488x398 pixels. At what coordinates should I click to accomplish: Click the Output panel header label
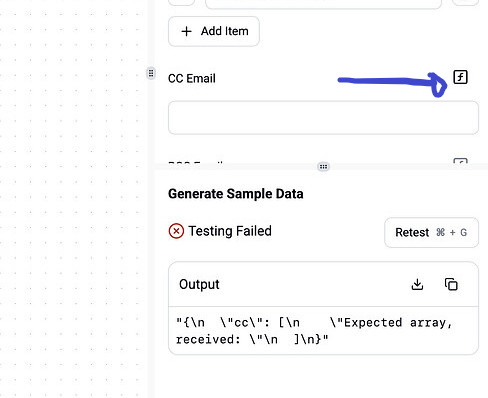pos(199,284)
